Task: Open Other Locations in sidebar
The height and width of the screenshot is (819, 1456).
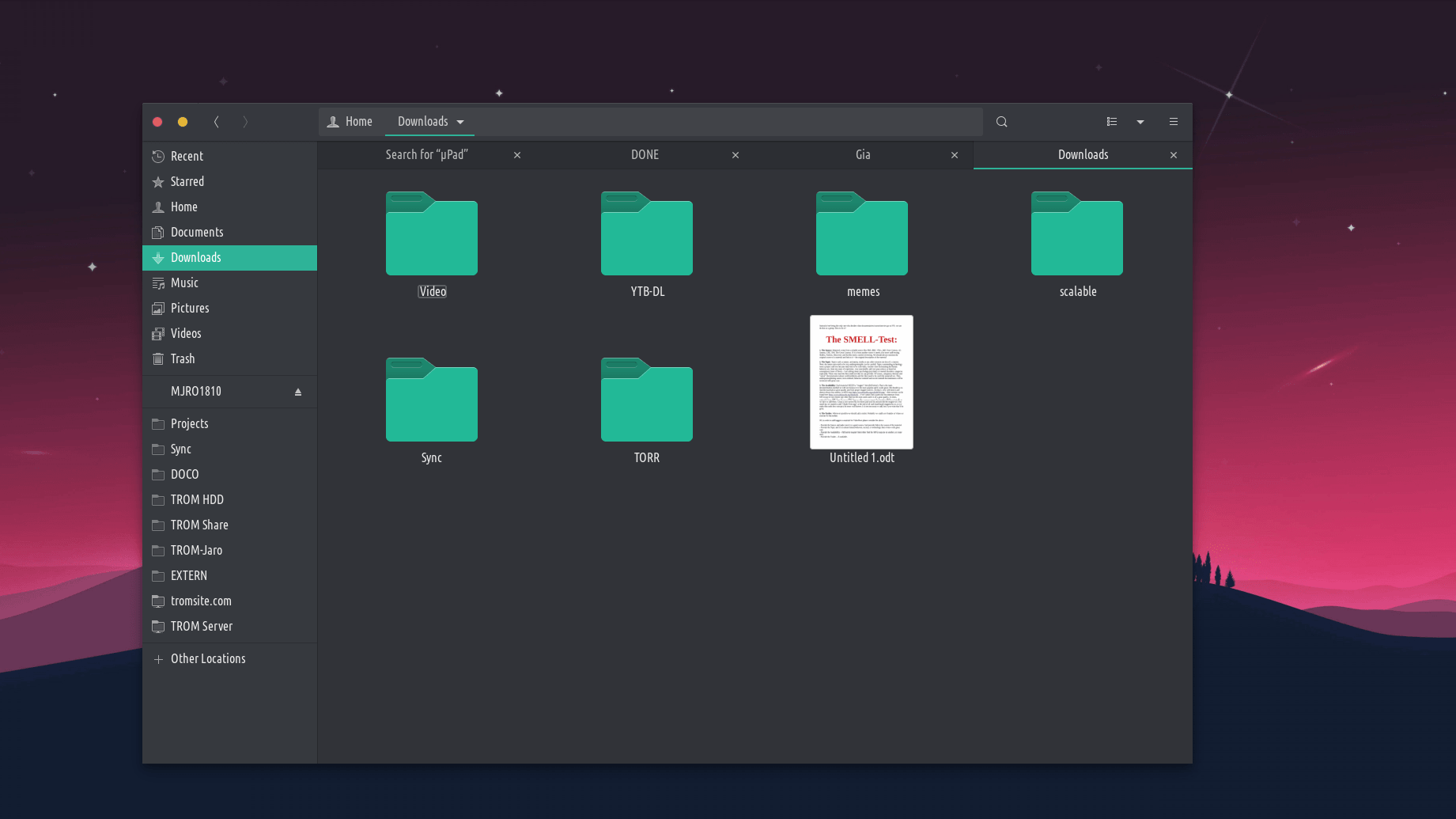Action: click(208, 659)
